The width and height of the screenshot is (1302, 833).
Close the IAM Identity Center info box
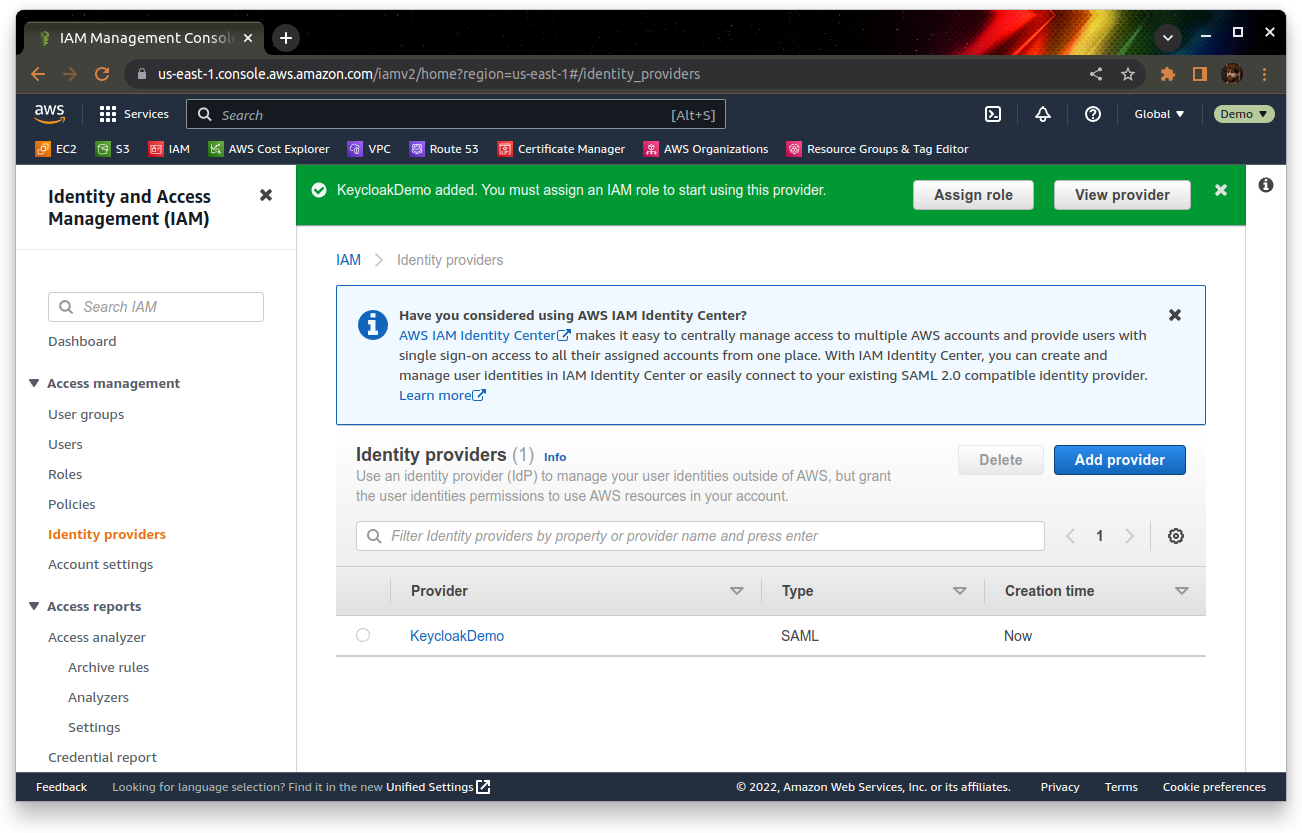[1175, 315]
